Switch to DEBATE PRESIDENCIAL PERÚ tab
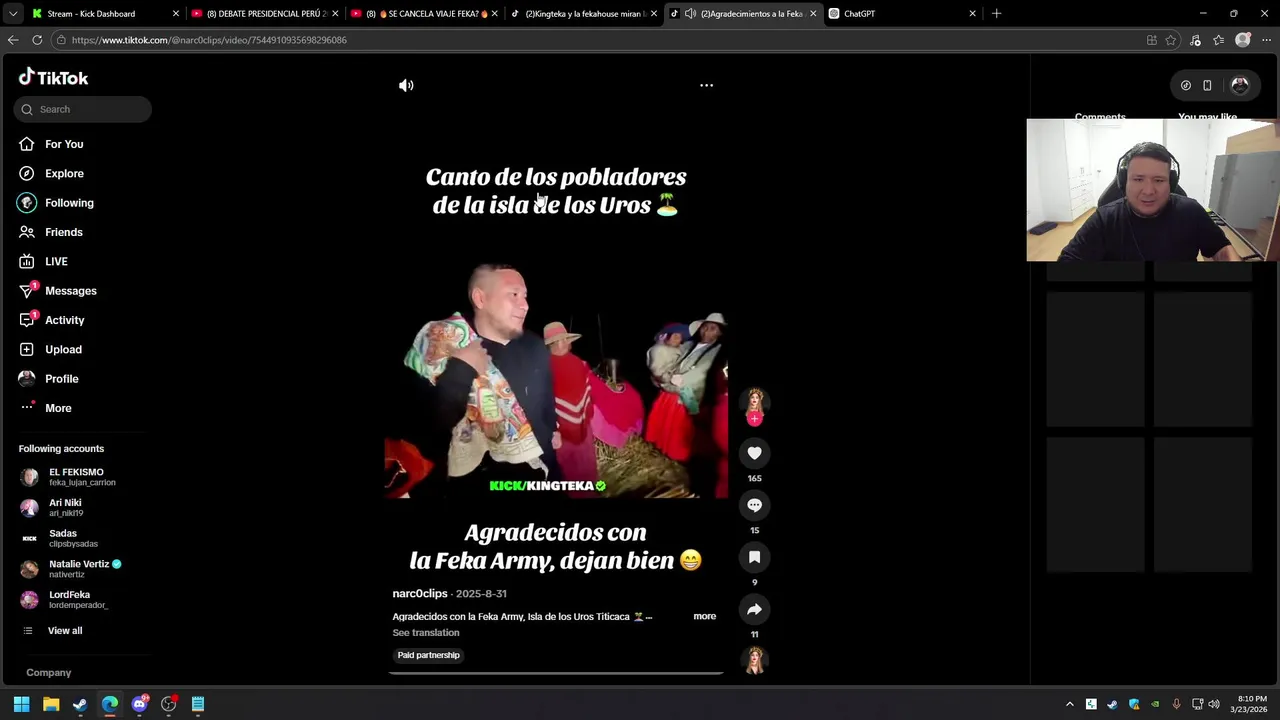 pos(266,14)
